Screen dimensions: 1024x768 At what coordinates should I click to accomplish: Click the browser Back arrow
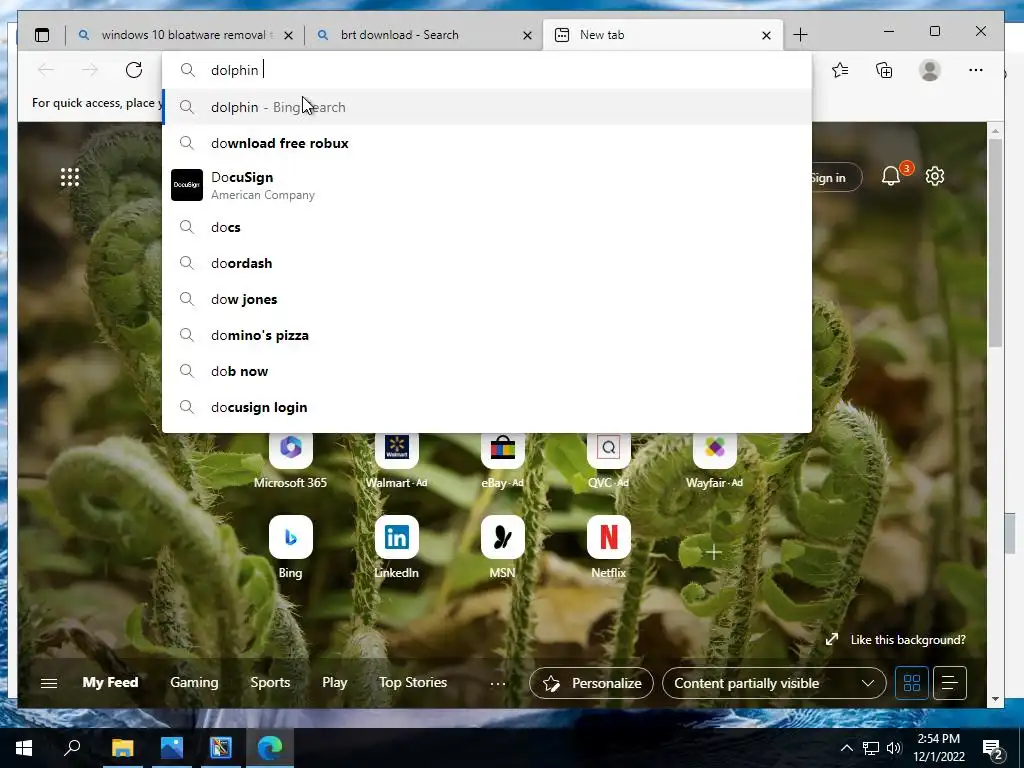tap(46, 70)
